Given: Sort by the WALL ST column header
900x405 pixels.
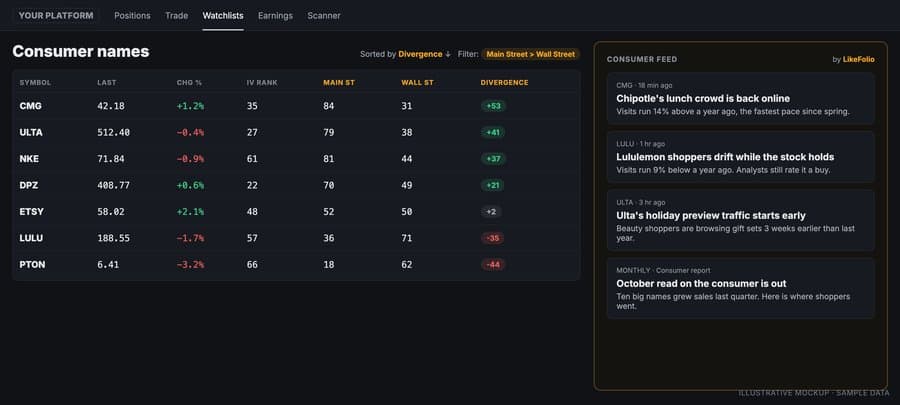Looking at the screenshot, I should coord(417,83).
